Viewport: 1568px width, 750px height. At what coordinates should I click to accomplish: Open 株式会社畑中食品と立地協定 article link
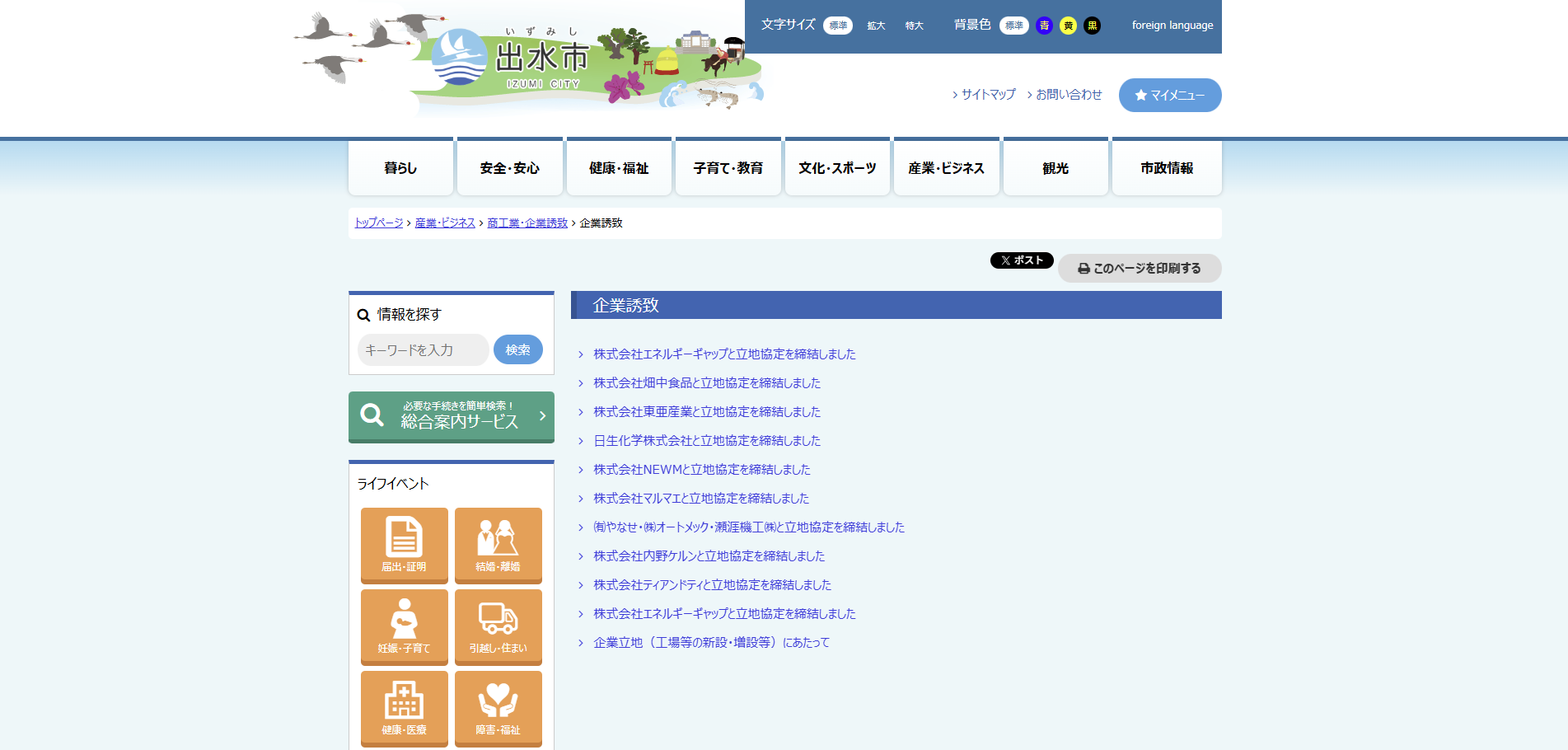point(707,383)
